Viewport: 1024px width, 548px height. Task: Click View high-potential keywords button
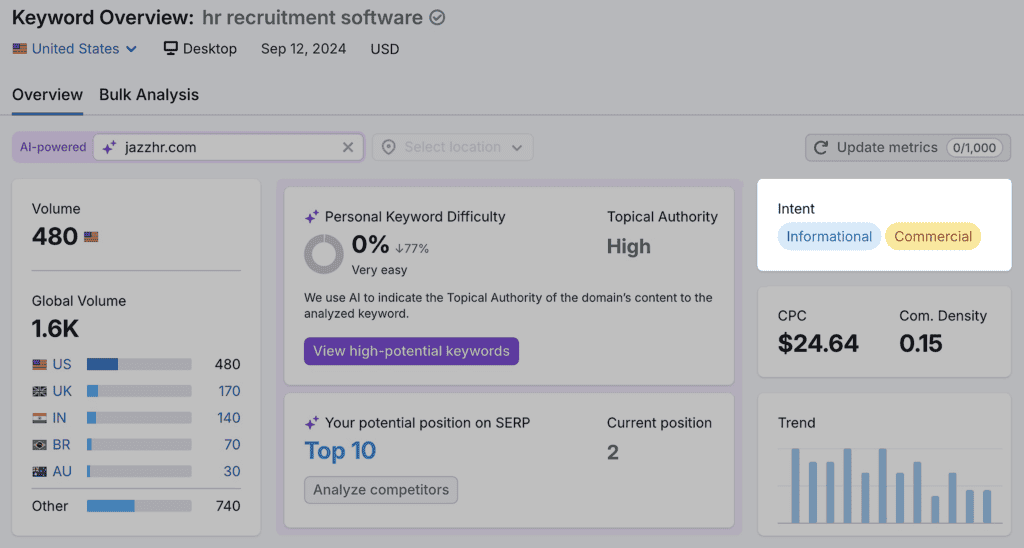pyautogui.click(x=411, y=351)
